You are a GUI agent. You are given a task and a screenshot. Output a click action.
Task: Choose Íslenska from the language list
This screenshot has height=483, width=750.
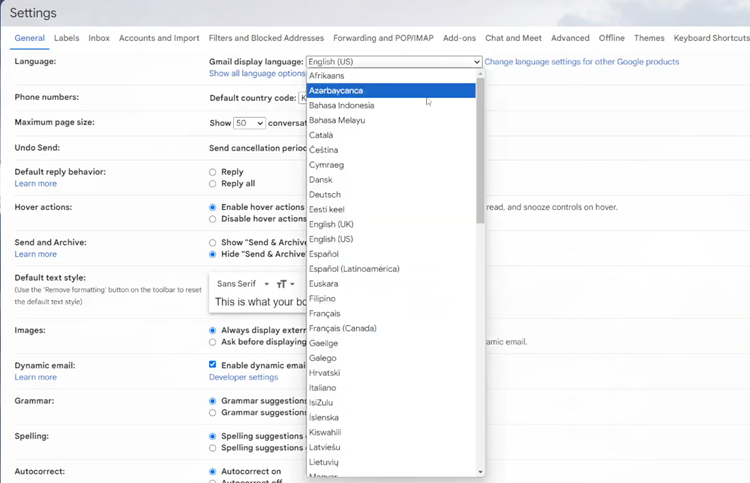(391, 417)
